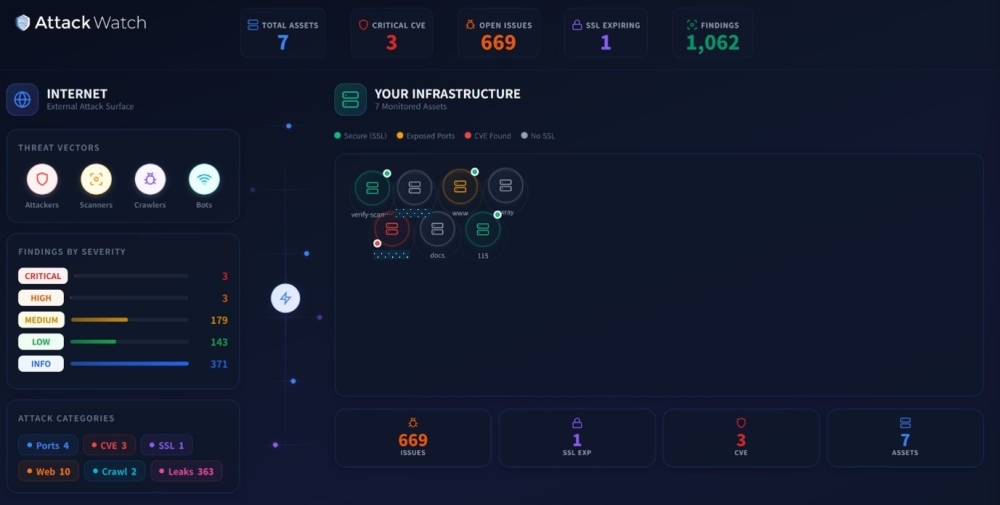Choose the Web 10 category chip

point(48,471)
